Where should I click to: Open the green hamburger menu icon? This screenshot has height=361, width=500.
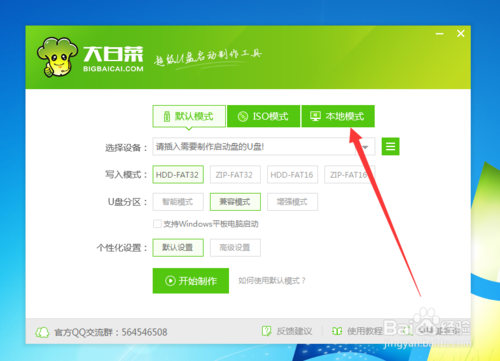(x=390, y=146)
